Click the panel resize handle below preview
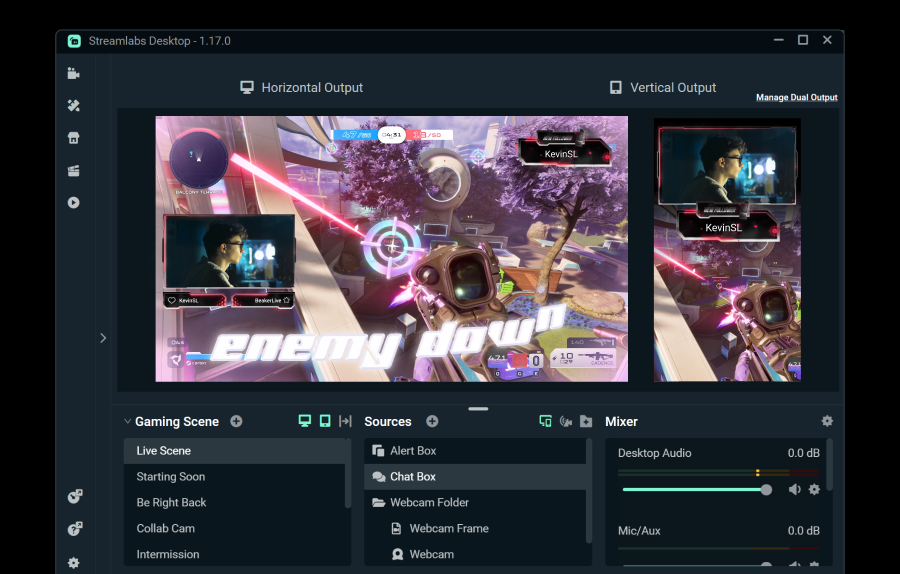This screenshot has width=900, height=574. point(478,409)
